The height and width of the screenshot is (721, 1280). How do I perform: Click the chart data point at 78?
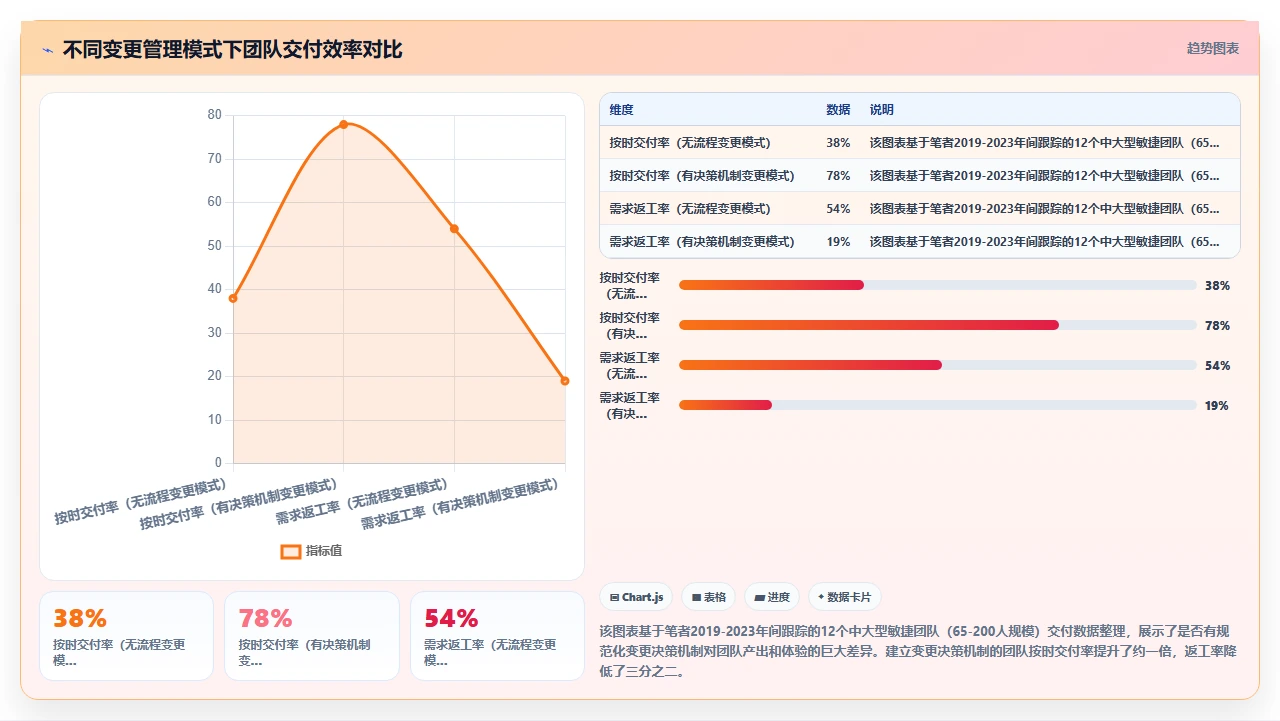coord(344,124)
